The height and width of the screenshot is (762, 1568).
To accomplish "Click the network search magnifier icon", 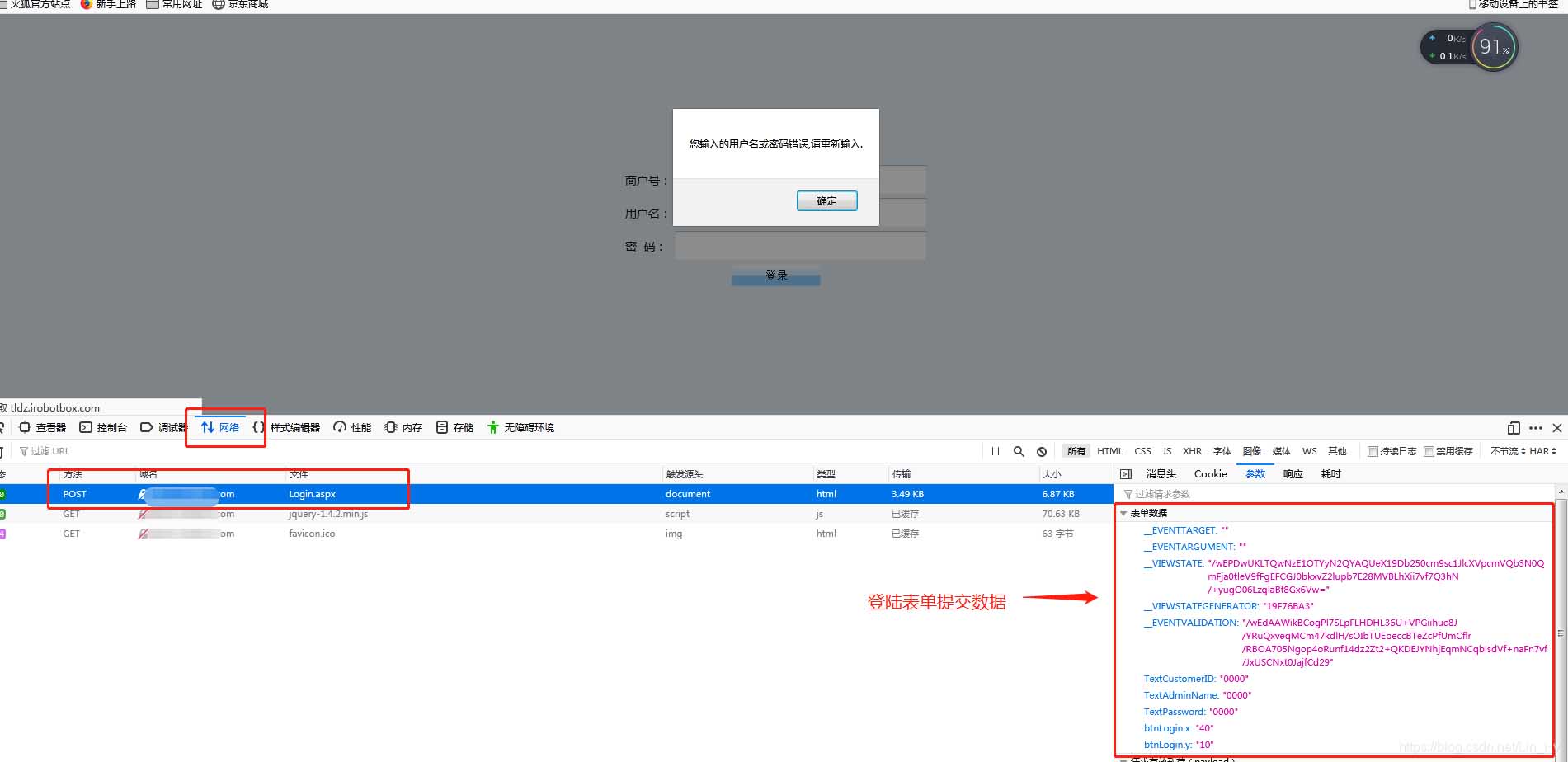I will pyautogui.click(x=1019, y=451).
